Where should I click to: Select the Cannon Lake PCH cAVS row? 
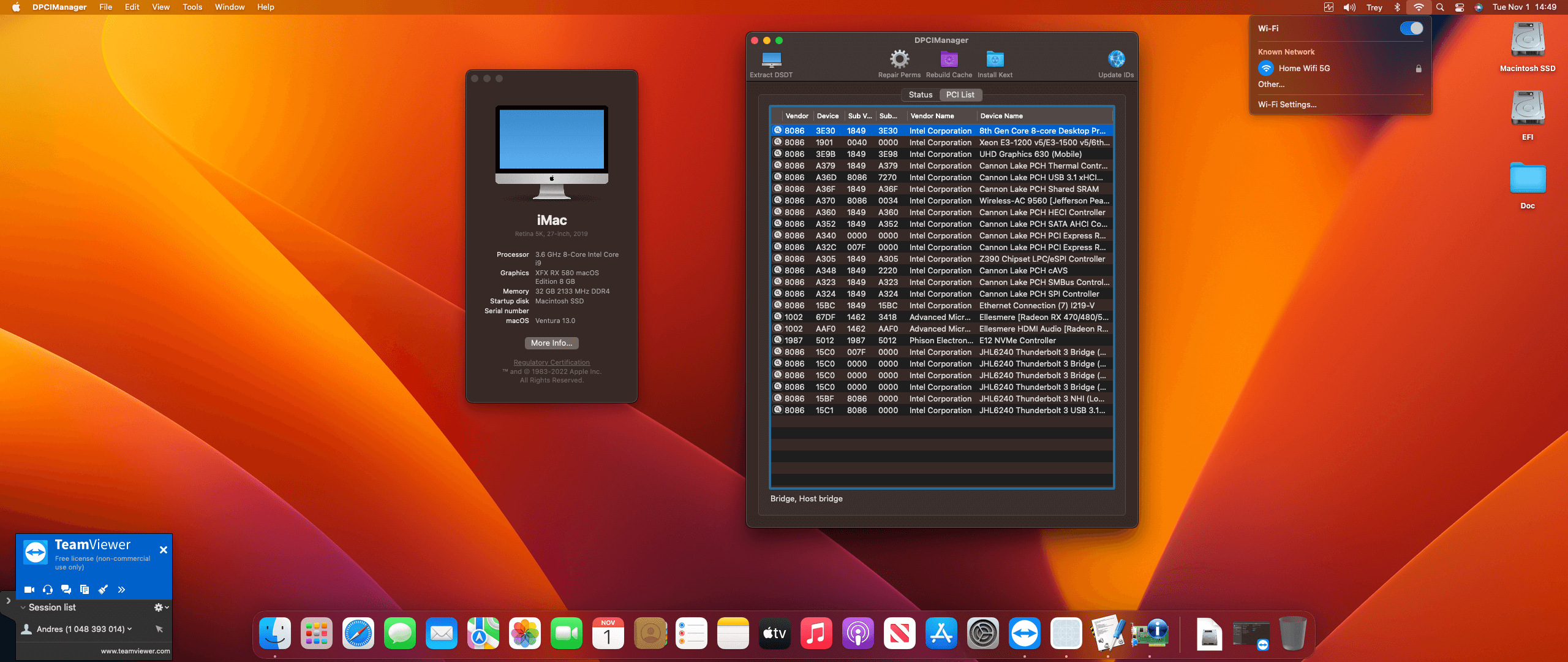coord(942,271)
